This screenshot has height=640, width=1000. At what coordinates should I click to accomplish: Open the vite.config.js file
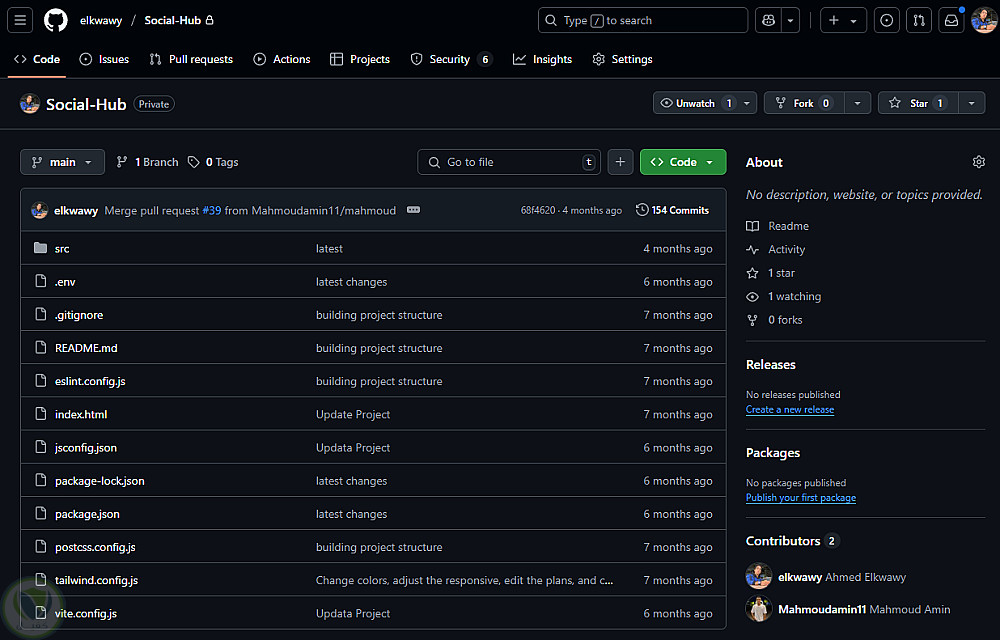[85, 613]
